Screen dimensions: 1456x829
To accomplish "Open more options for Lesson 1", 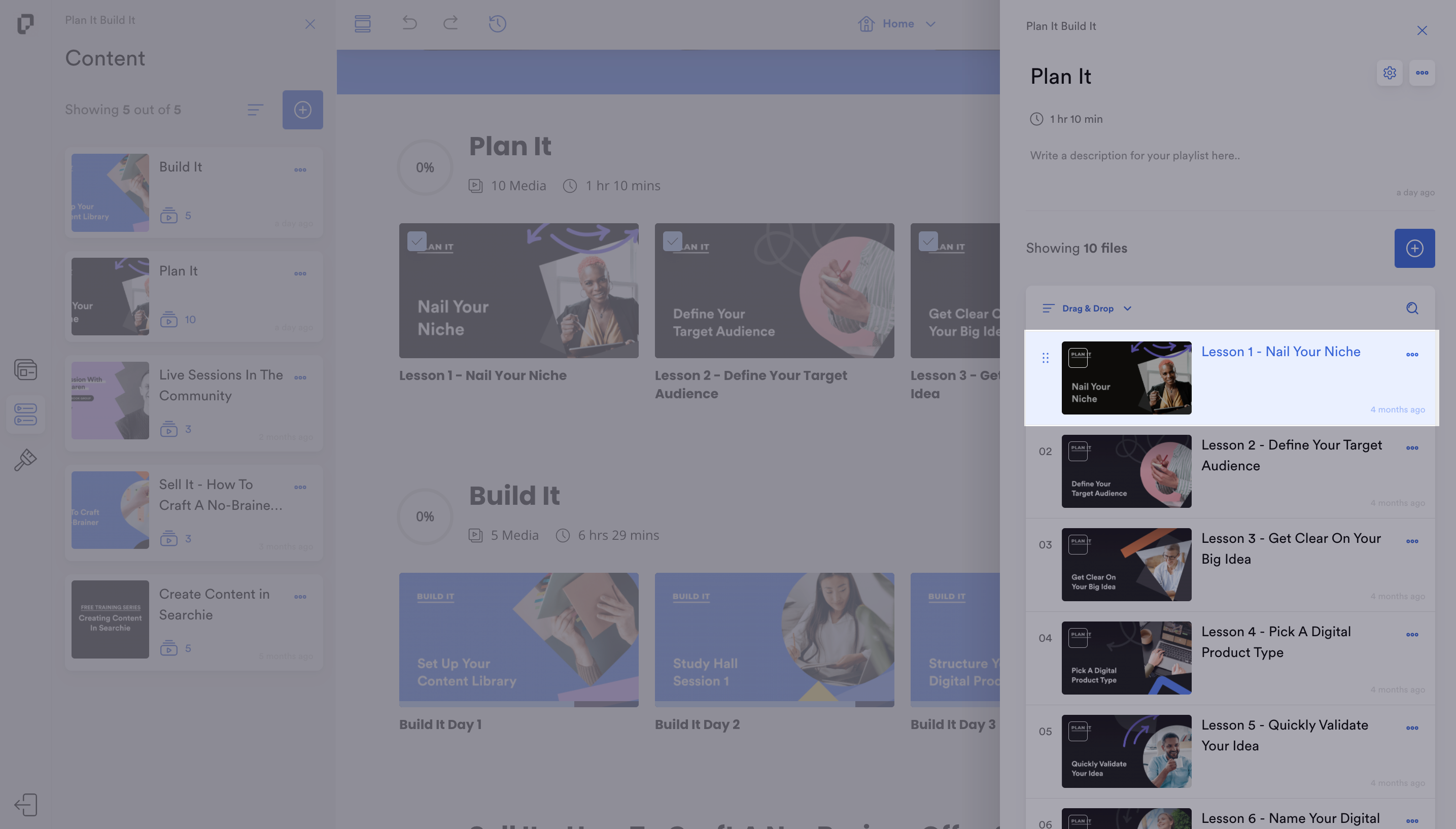I will (x=1412, y=355).
